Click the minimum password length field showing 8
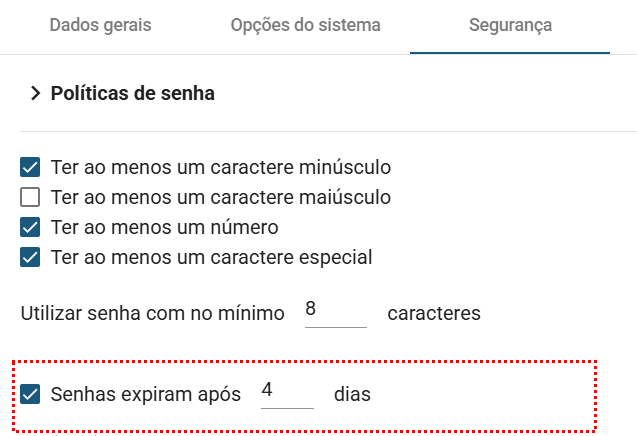The image size is (637, 436). coord(334,312)
